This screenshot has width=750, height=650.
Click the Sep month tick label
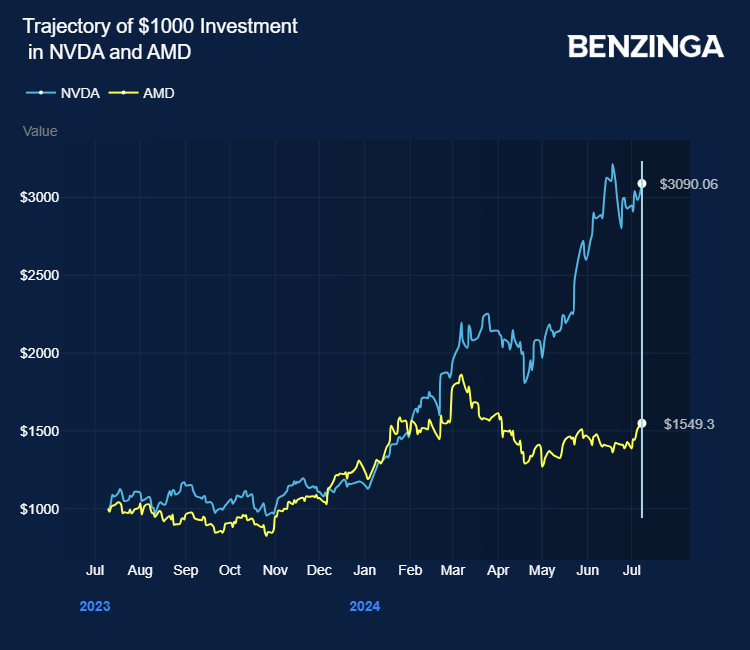click(x=185, y=570)
